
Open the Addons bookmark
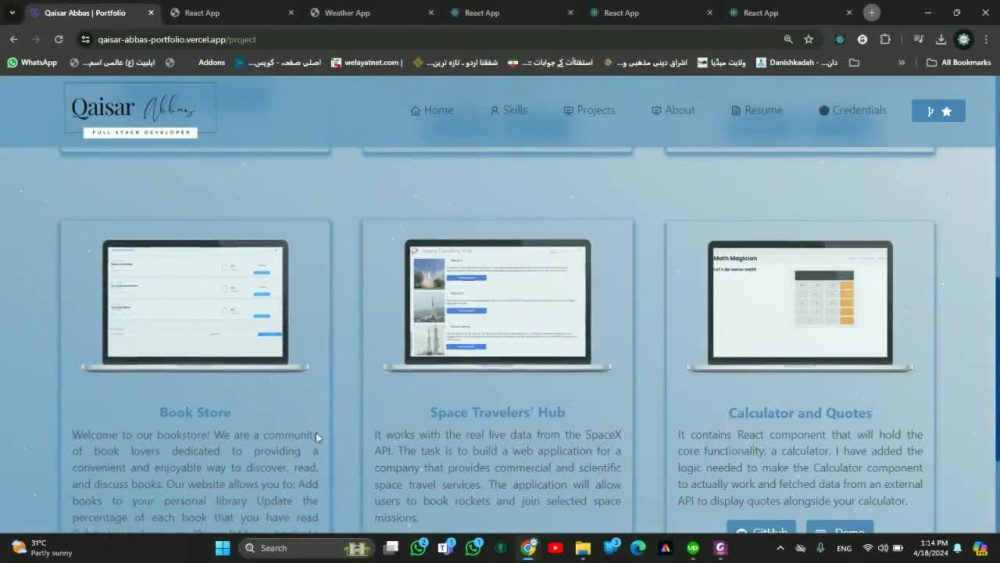point(211,62)
